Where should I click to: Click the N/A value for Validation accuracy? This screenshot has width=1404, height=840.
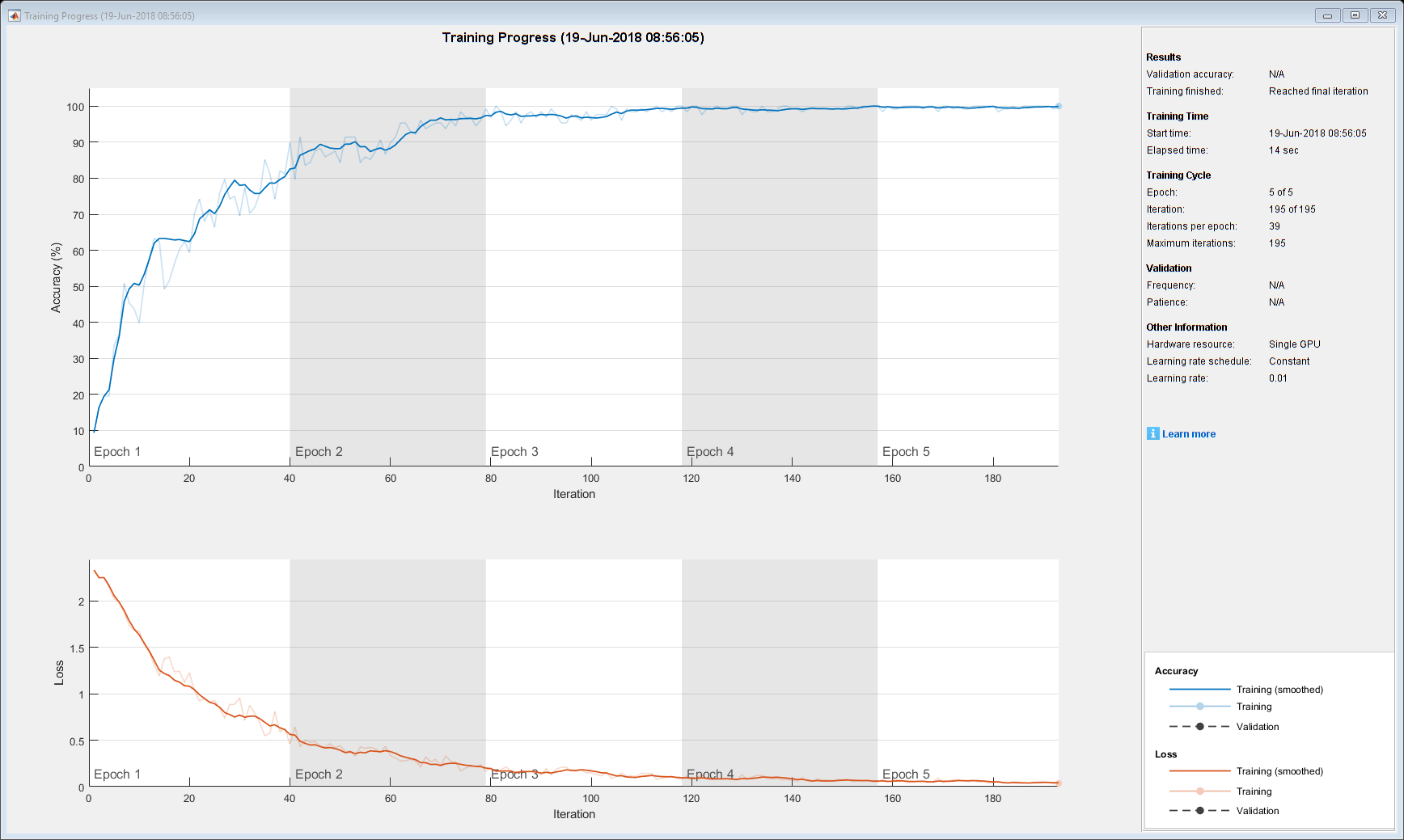1276,74
